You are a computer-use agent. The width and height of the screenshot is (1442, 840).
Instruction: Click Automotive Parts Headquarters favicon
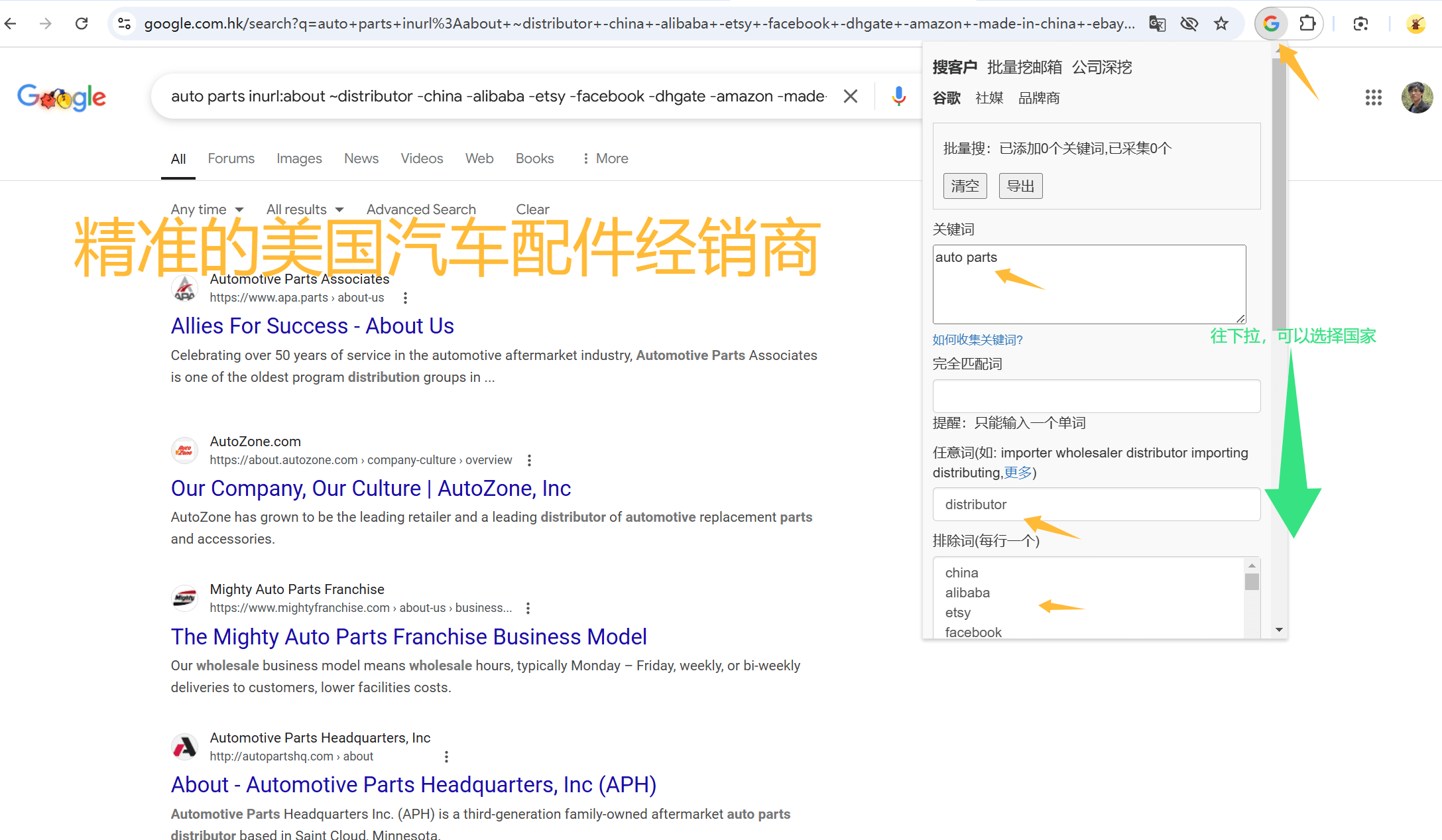coord(184,747)
